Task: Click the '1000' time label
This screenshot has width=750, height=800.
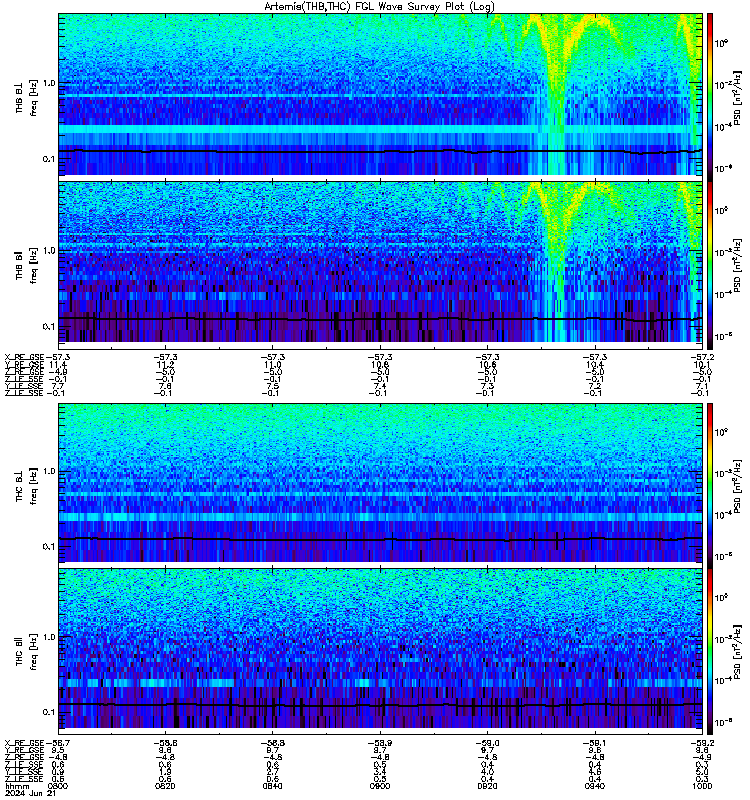Action: click(x=702, y=786)
